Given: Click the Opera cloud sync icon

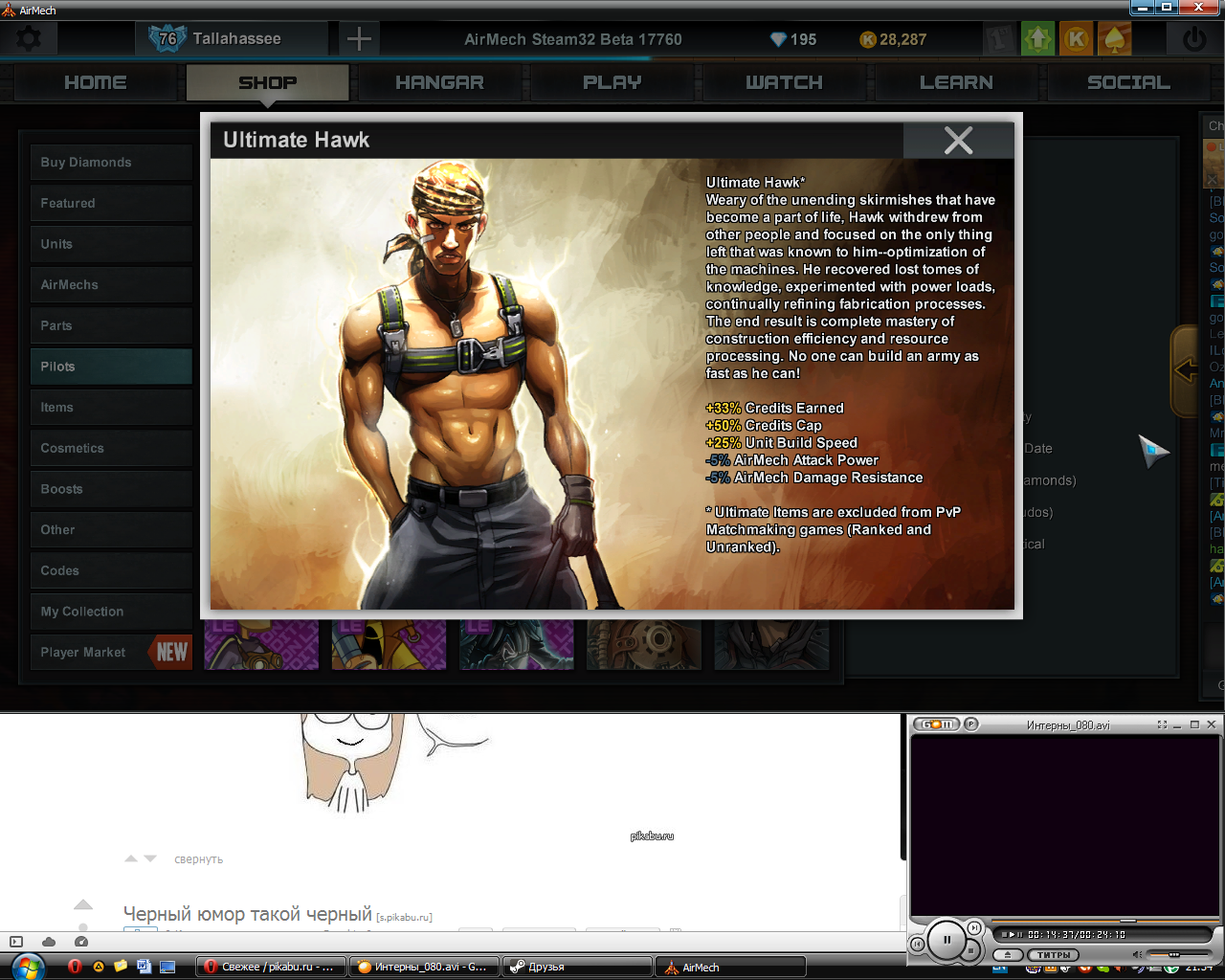Looking at the screenshot, I should pyautogui.click(x=49, y=943).
